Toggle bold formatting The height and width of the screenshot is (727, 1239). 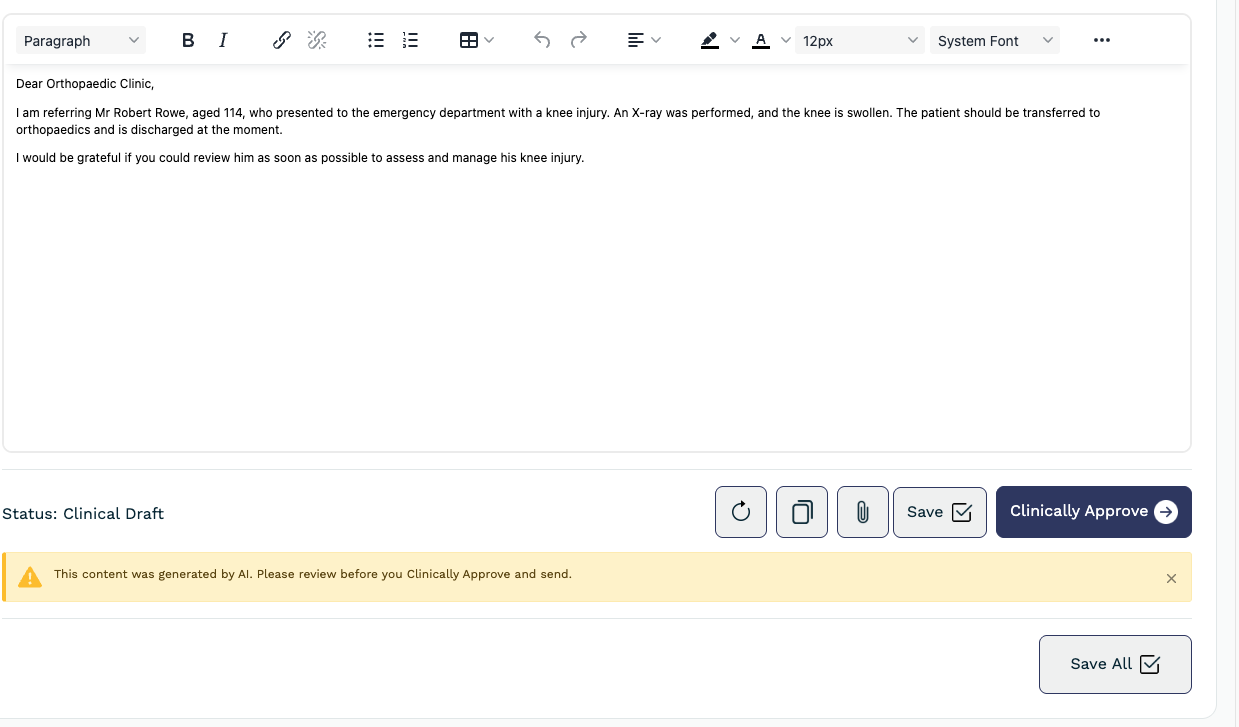pyautogui.click(x=188, y=41)
